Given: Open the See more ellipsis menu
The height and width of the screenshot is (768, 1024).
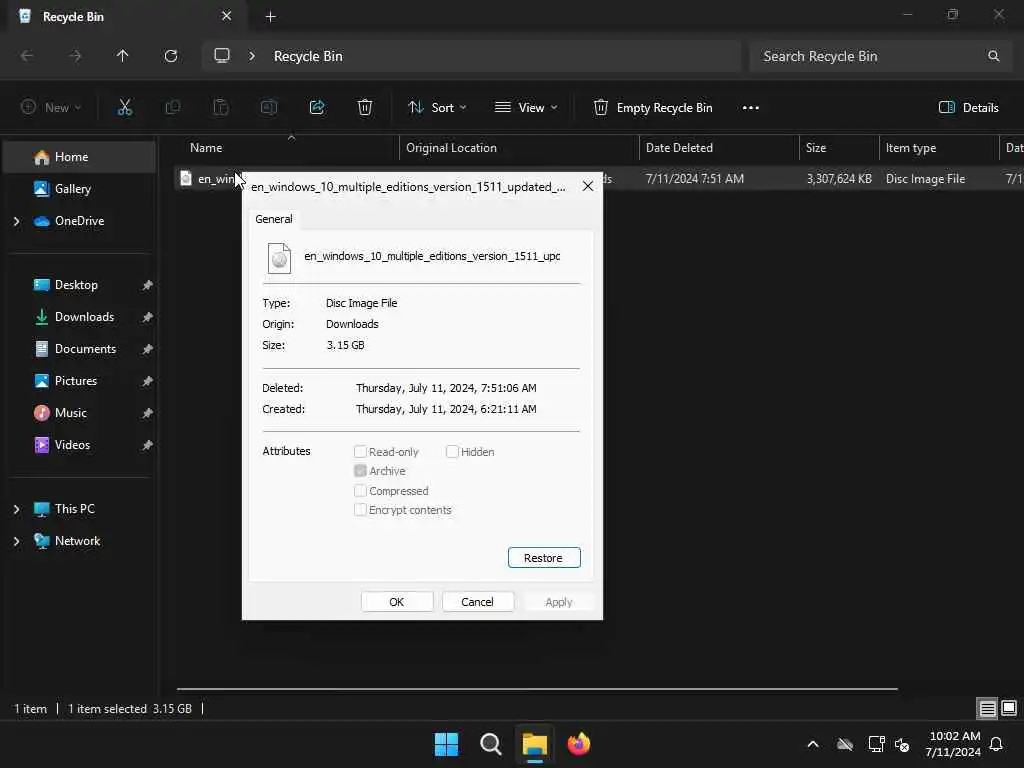Looking at the screenshot, I should coord(750,108).
